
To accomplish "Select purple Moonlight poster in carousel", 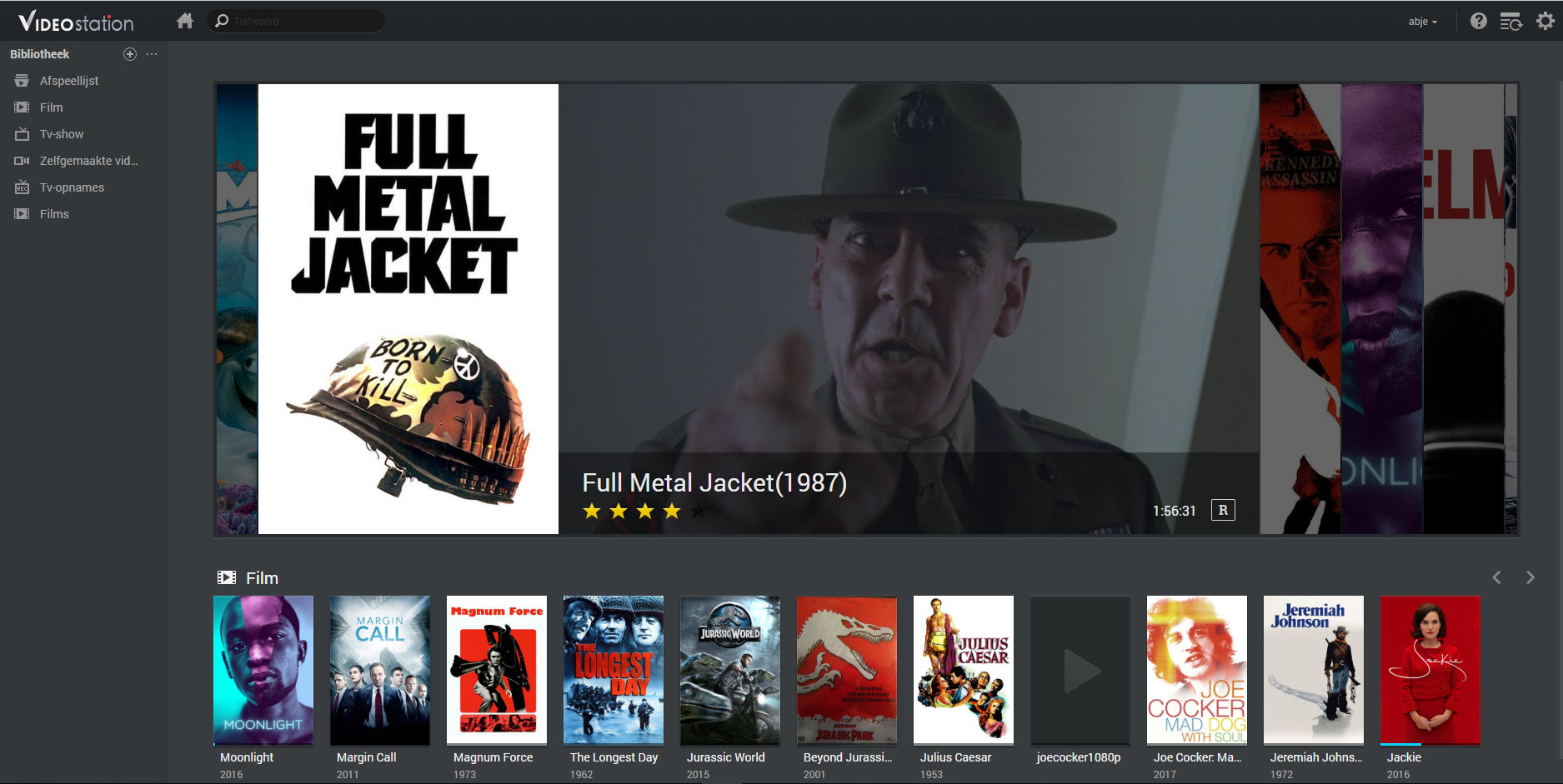I will (x=1381, y=309).
